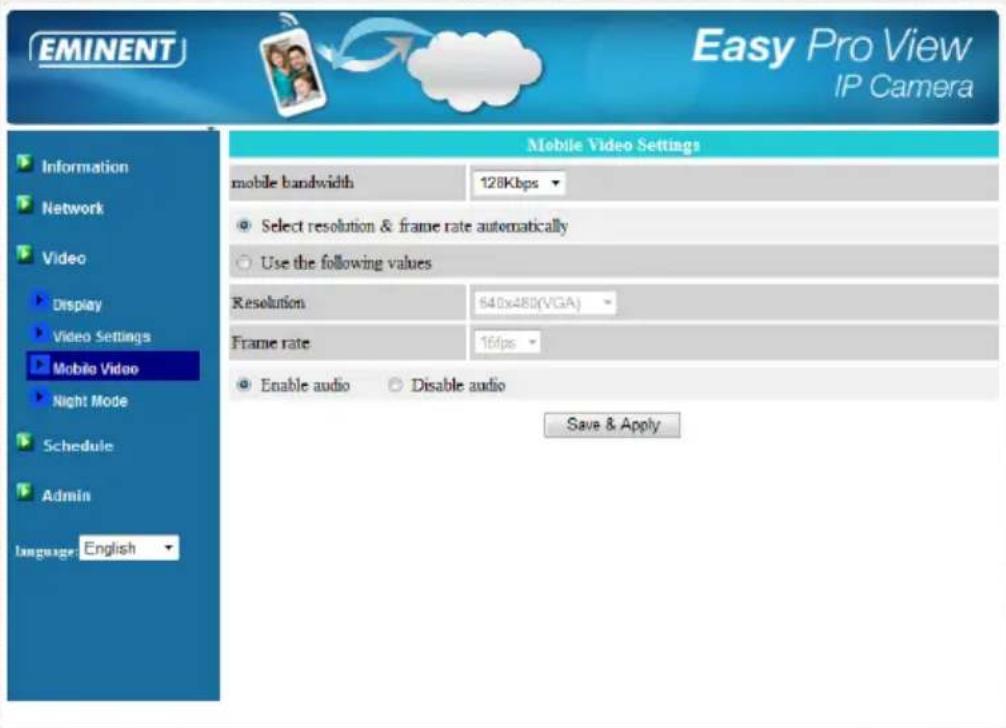Open the Information menu section

pyautogui.click(x=85, y=167)
